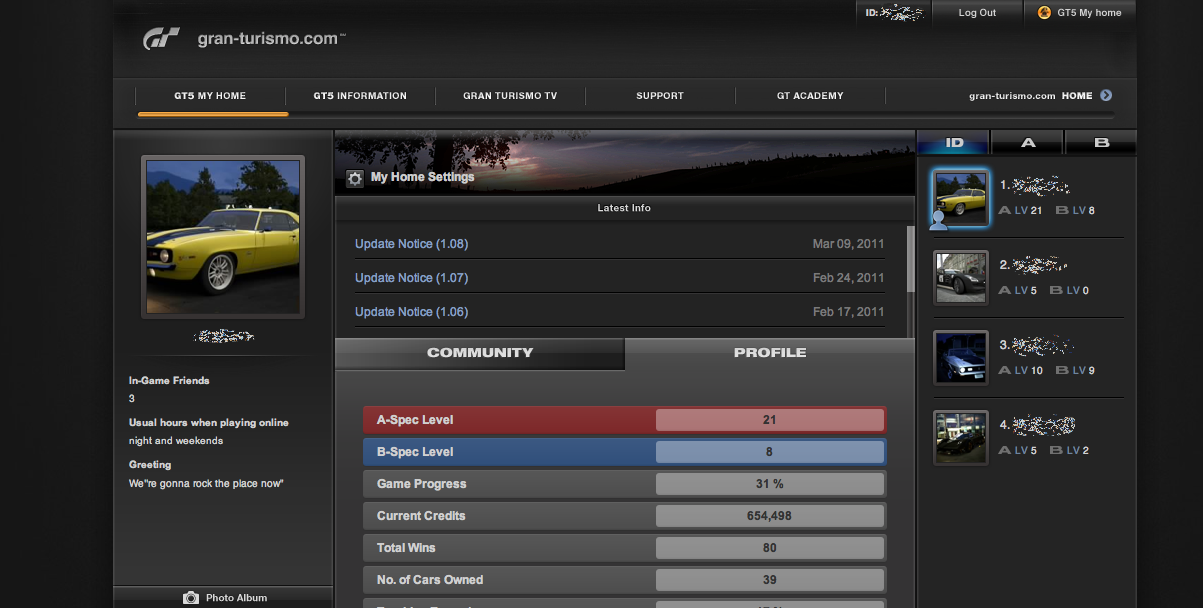Screen dimensions: 1203x608
Task: Click the Game Progress 31 % value
Action: coord(770,484)
